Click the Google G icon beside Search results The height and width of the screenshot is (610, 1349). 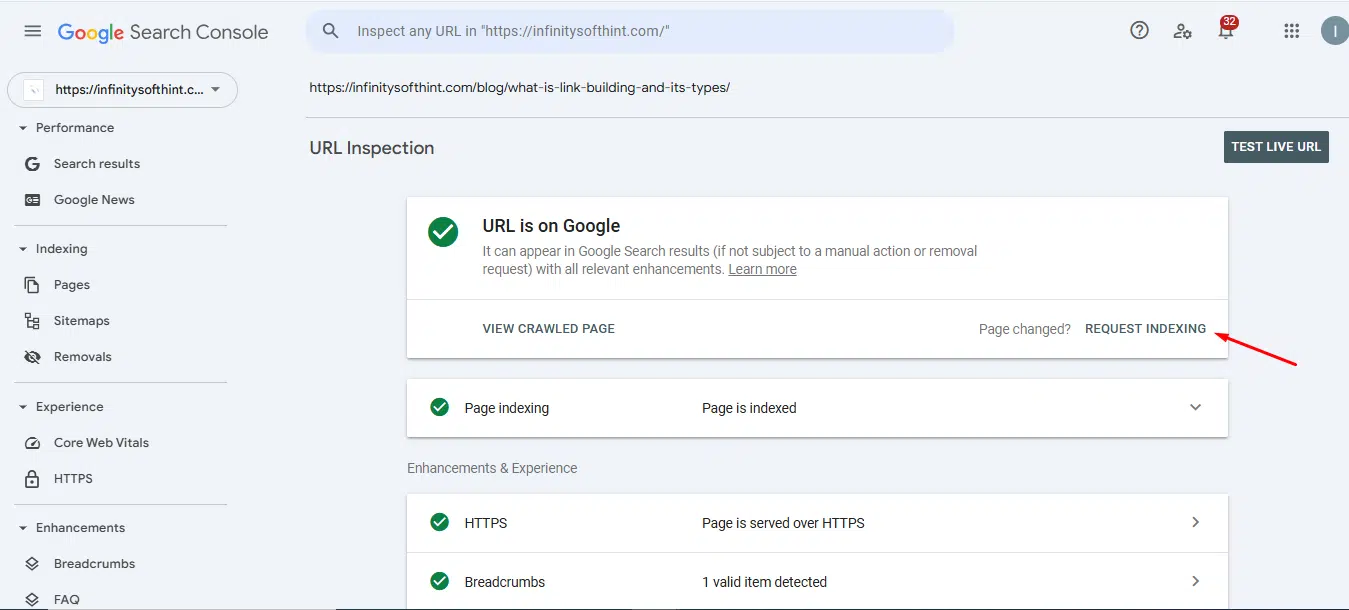click(x=33, y=164)
